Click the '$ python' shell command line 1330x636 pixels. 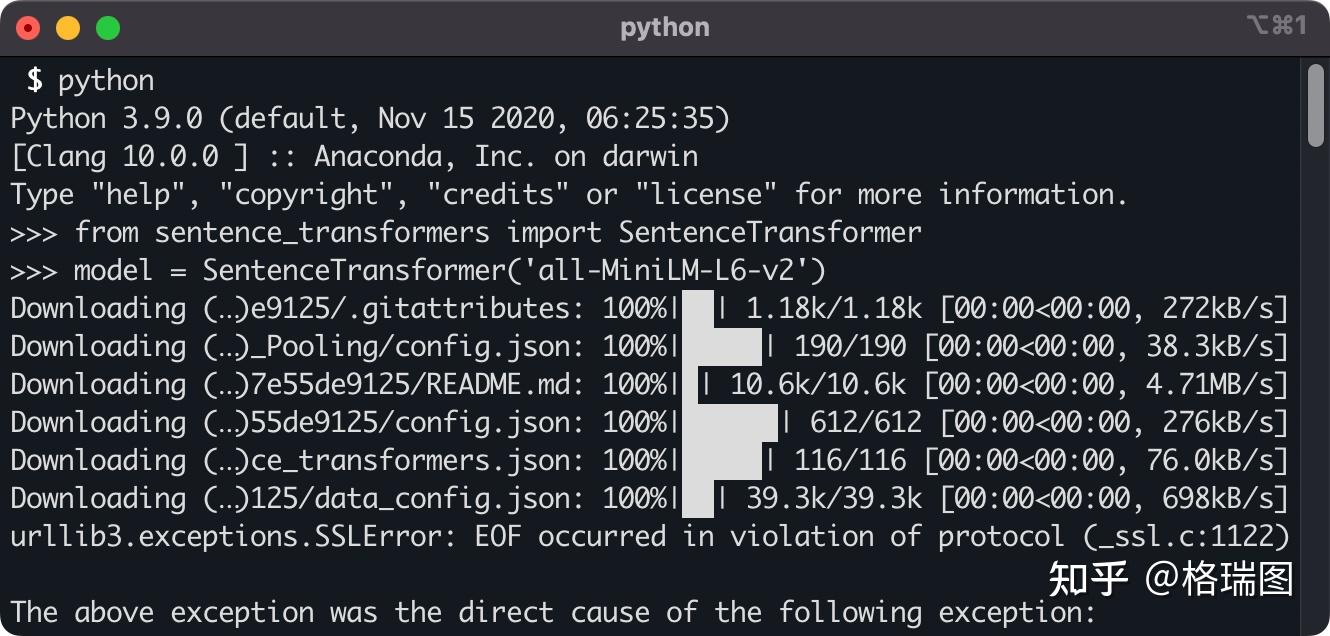pyautogui.click(x=90, y=80)
